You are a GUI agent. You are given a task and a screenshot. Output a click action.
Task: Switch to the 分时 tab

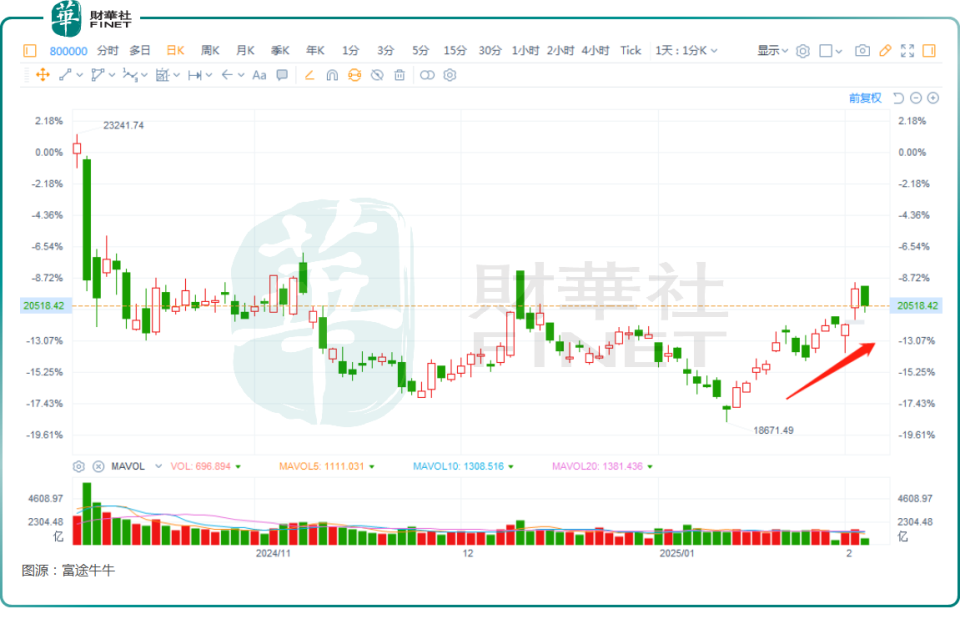pyautogui.click(x=108, y=51)
